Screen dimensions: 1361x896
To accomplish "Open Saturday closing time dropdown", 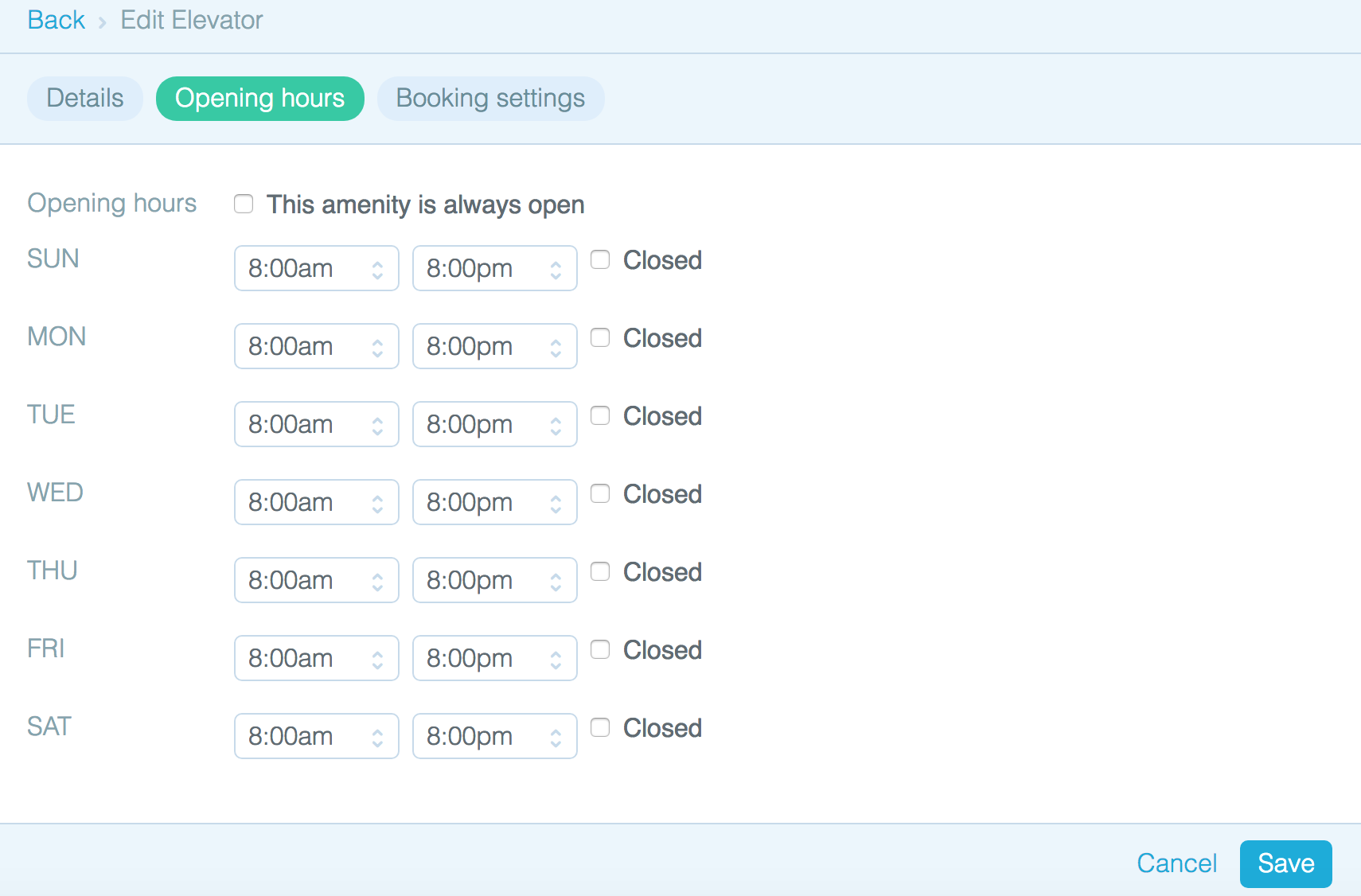I will [494, 736].
